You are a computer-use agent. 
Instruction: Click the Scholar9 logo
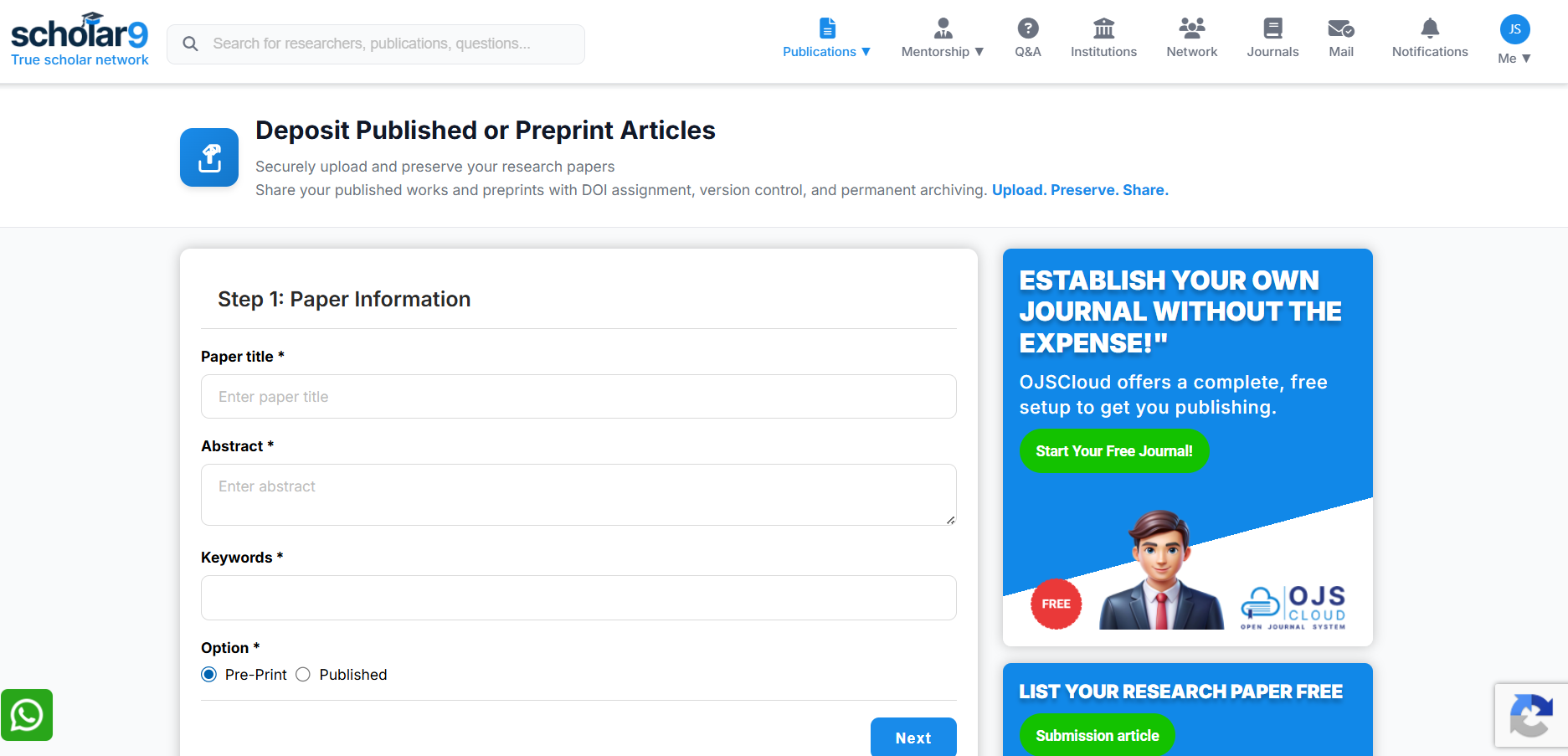pos(80,40)
